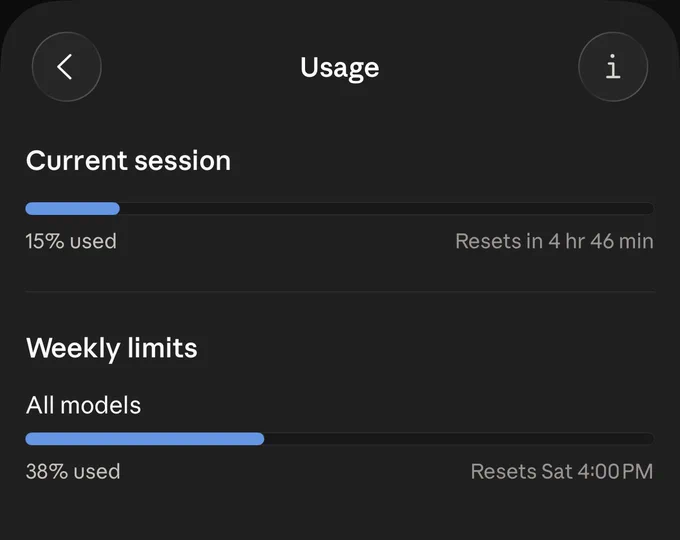Click the unfilled track of weekly bar

pos(459,439)
